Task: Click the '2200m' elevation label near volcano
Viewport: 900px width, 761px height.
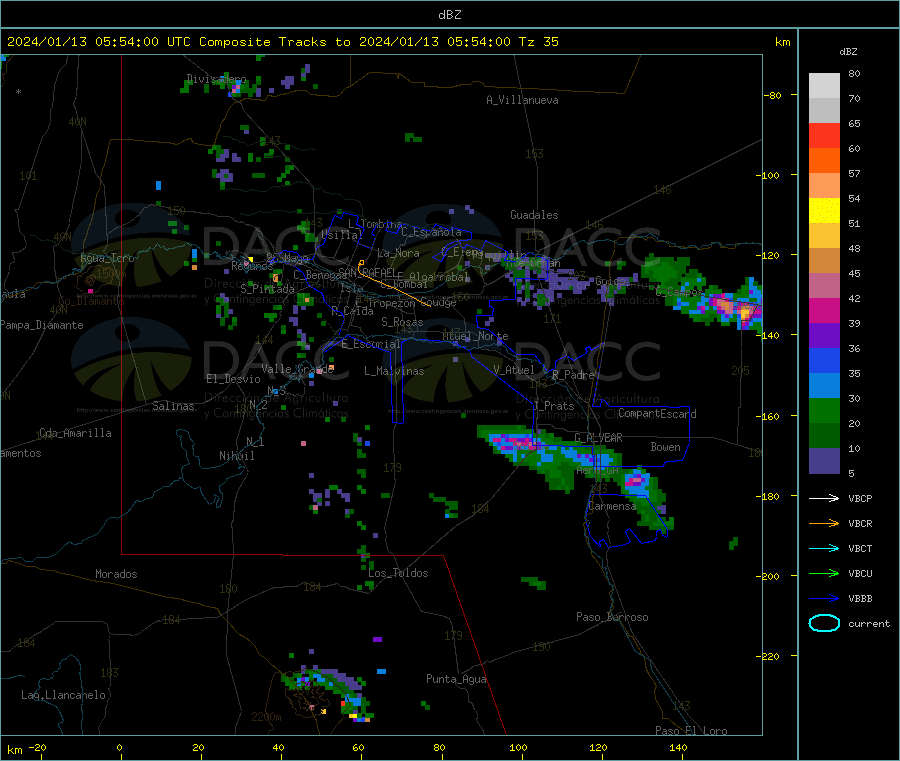Action: click(x=266, y=717)
